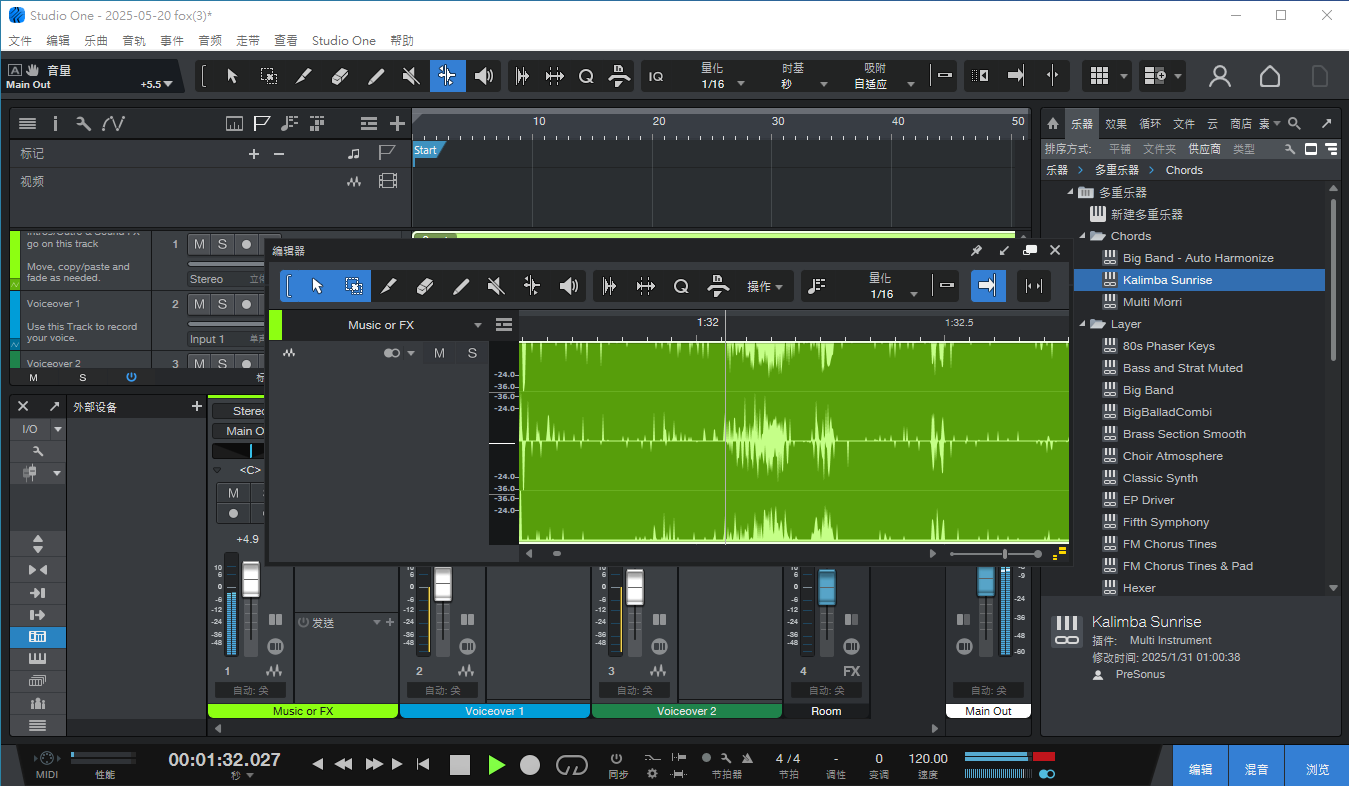Open the 乐曲 menu

tap(96, 41)
